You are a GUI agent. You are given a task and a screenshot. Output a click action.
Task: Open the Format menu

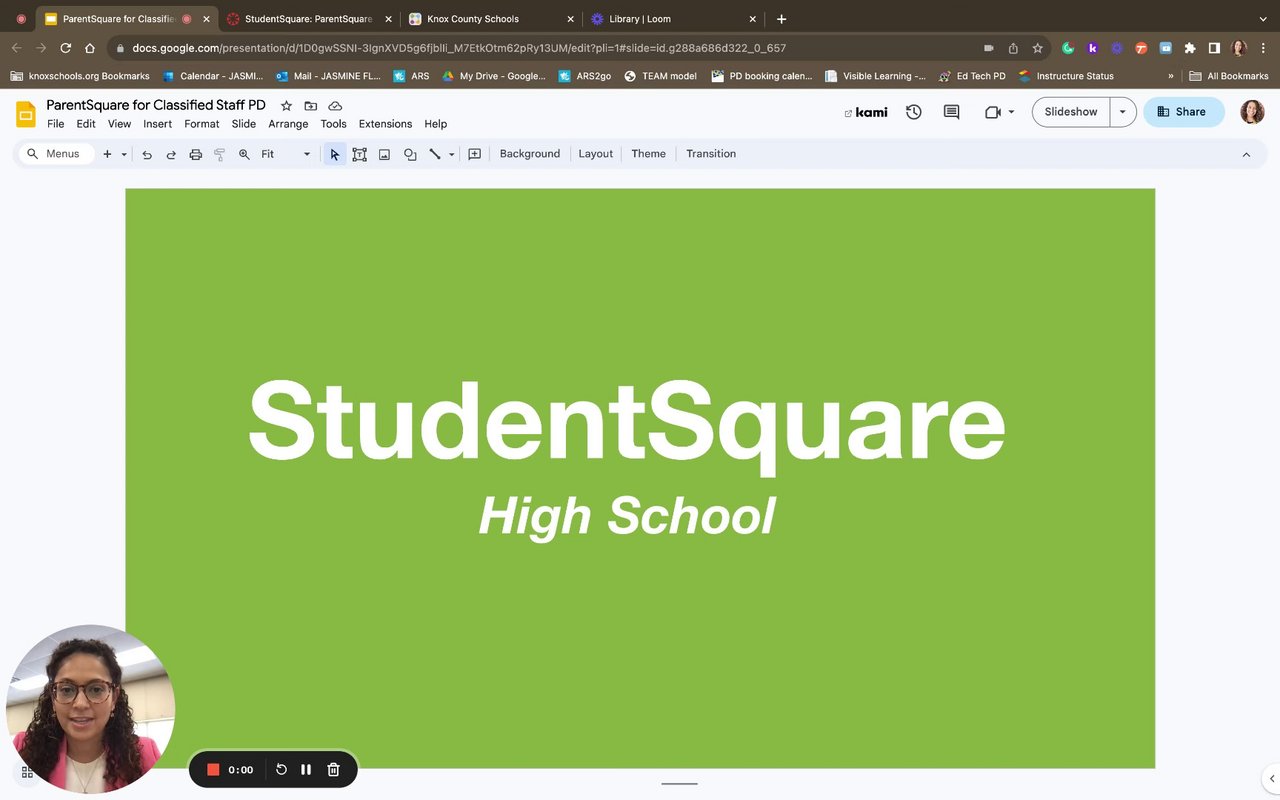tap(202, 124)
